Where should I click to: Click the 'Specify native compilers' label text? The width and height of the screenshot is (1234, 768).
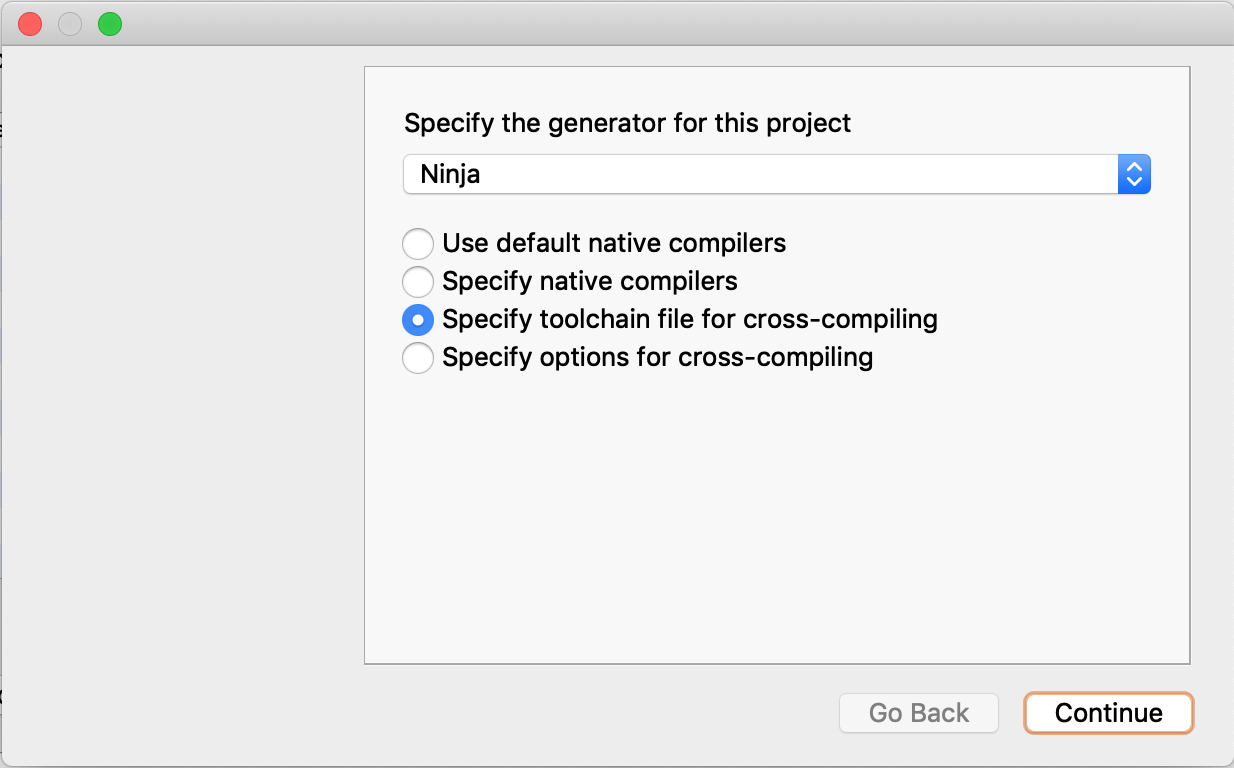(x=590, y=281)
